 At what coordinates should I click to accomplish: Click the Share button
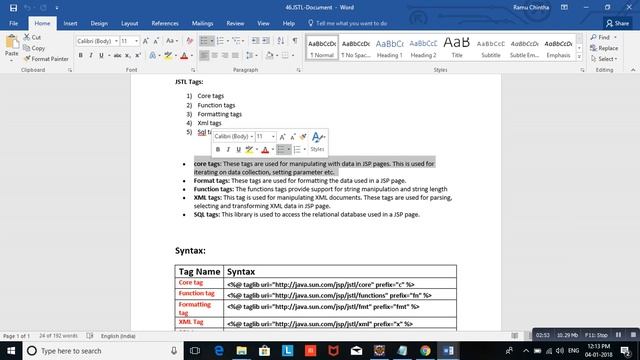click(x=617, y=23)
